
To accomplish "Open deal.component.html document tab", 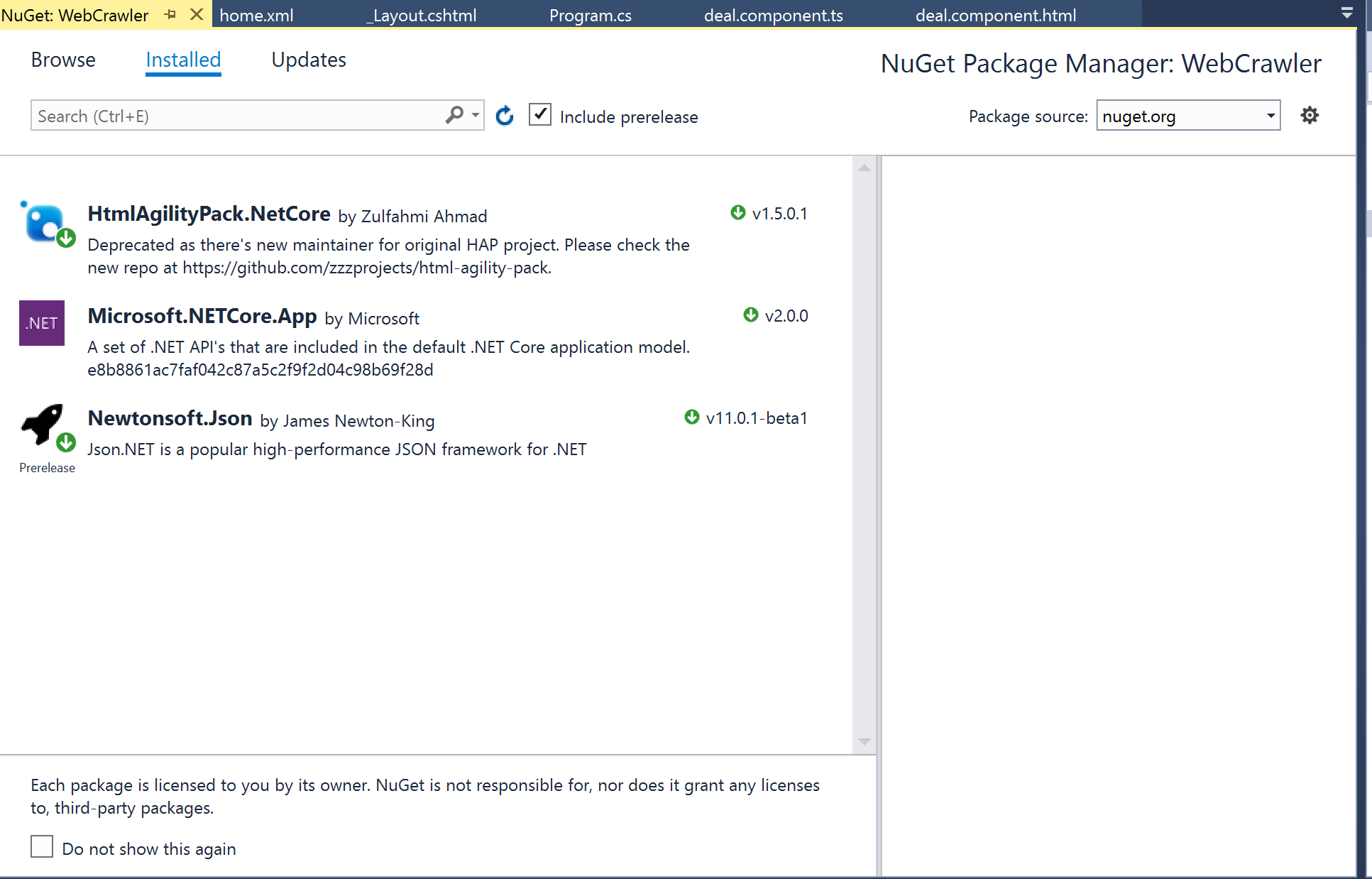I will click(x=996, y=15).
